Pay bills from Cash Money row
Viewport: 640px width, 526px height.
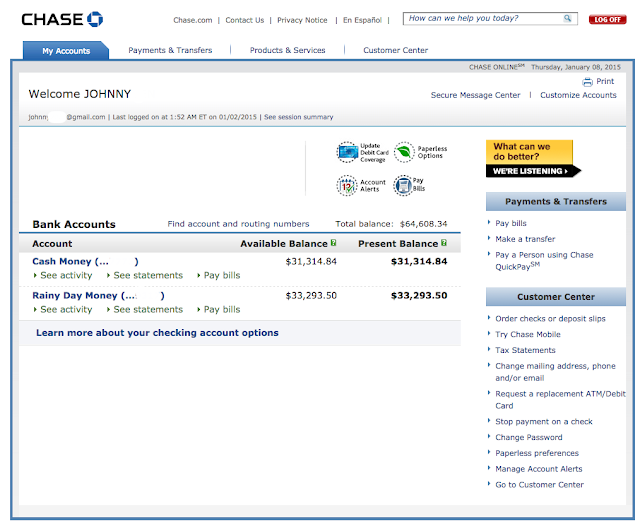point(222,275)
